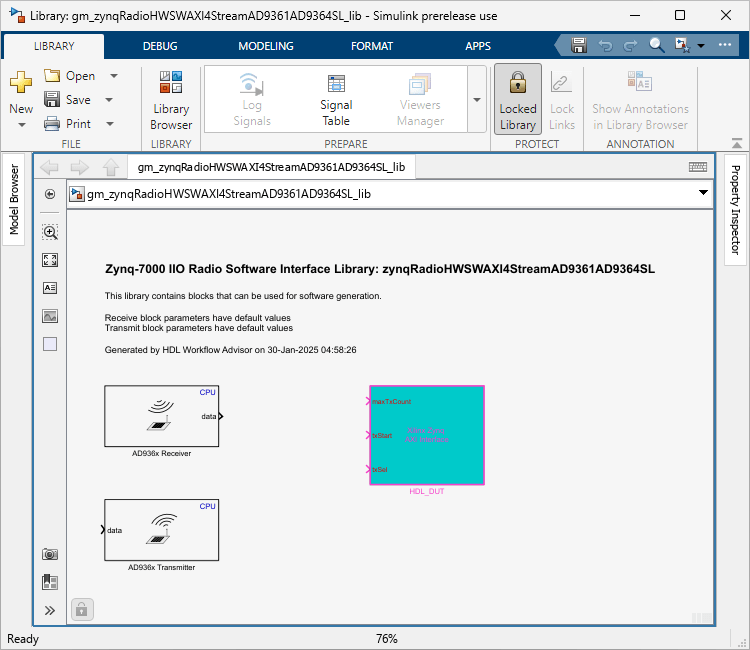Select the Annotation text tool
Image resolution: width=750 pixels, height=650 pixels.
click(50, 288)
